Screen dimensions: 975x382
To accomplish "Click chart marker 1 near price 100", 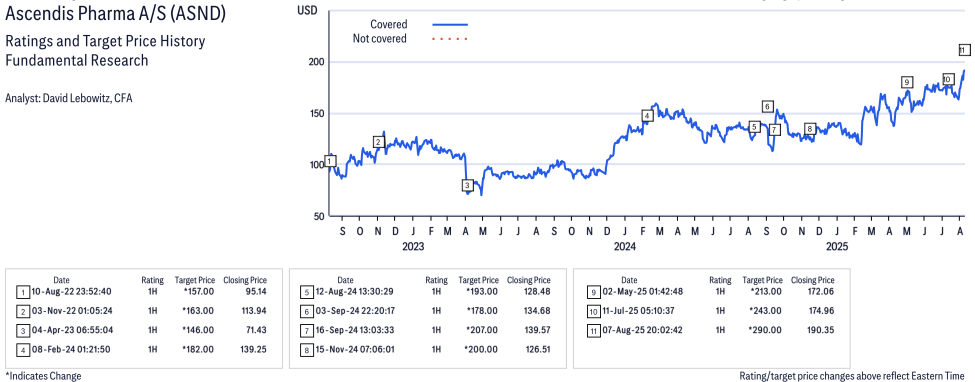I will (x=331, y=161).
